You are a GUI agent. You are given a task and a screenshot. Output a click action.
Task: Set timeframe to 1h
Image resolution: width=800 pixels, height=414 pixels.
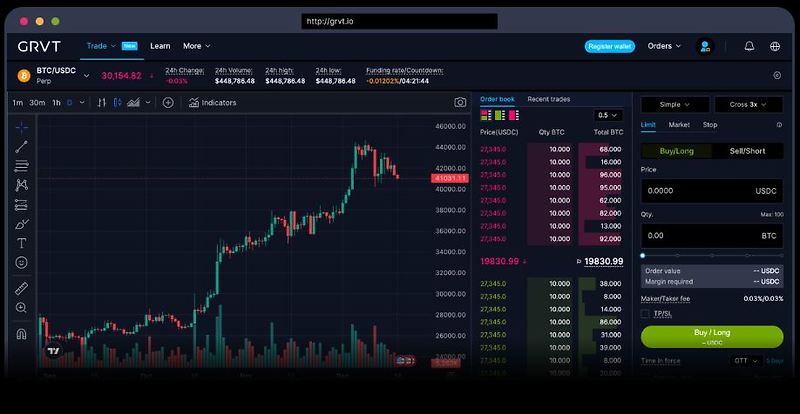click(x=56, y=103)
